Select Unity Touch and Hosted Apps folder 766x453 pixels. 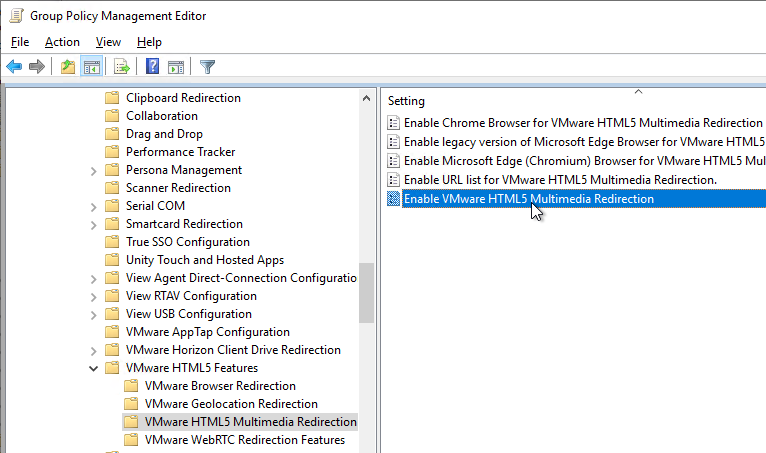click(205, 260)
